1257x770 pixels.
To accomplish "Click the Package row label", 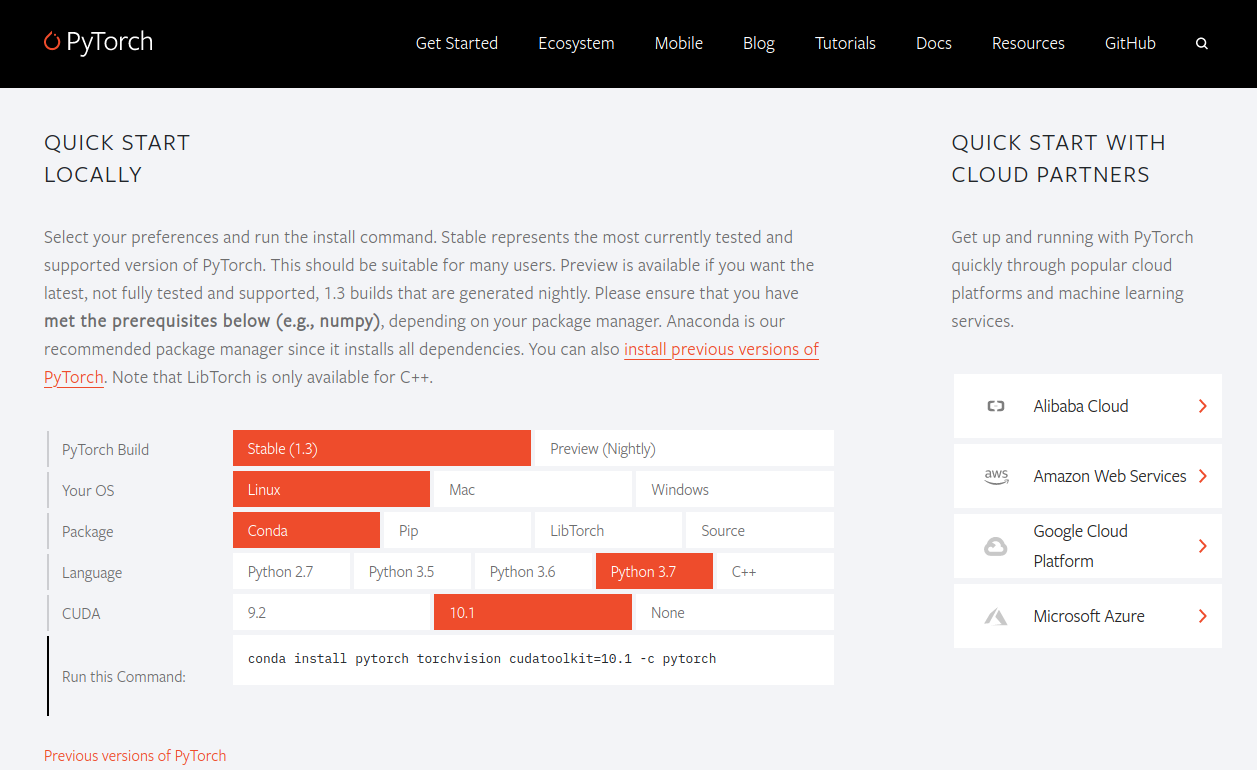I will click(x=87, y=531).
